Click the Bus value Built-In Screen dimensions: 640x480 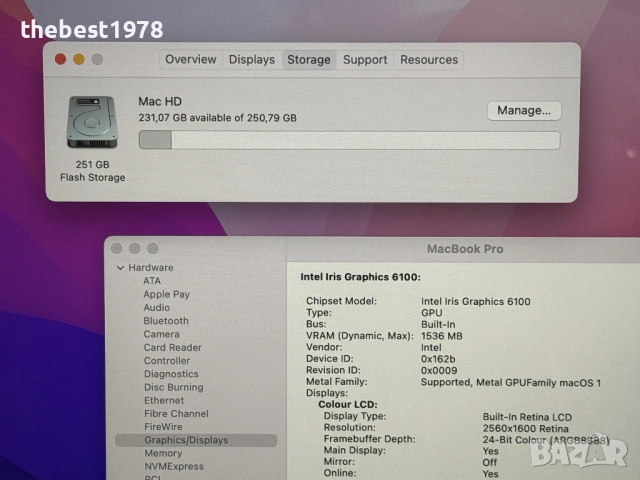coord(438,324)
